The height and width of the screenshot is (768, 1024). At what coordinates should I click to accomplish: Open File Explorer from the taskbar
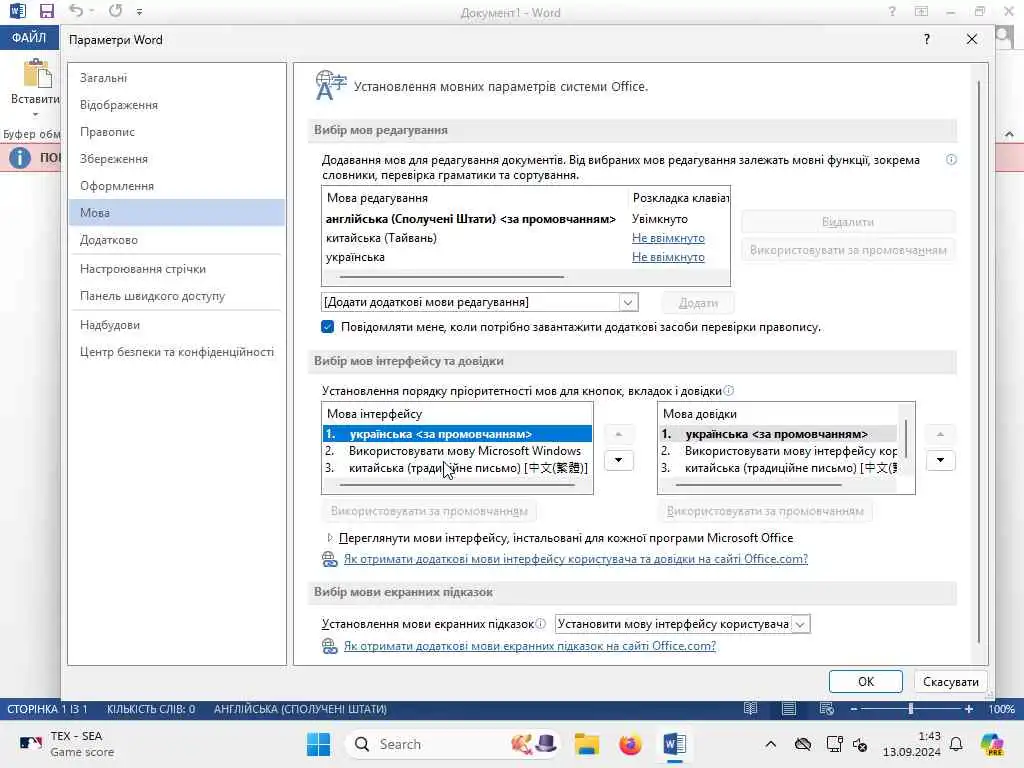[x=586, y=744]
